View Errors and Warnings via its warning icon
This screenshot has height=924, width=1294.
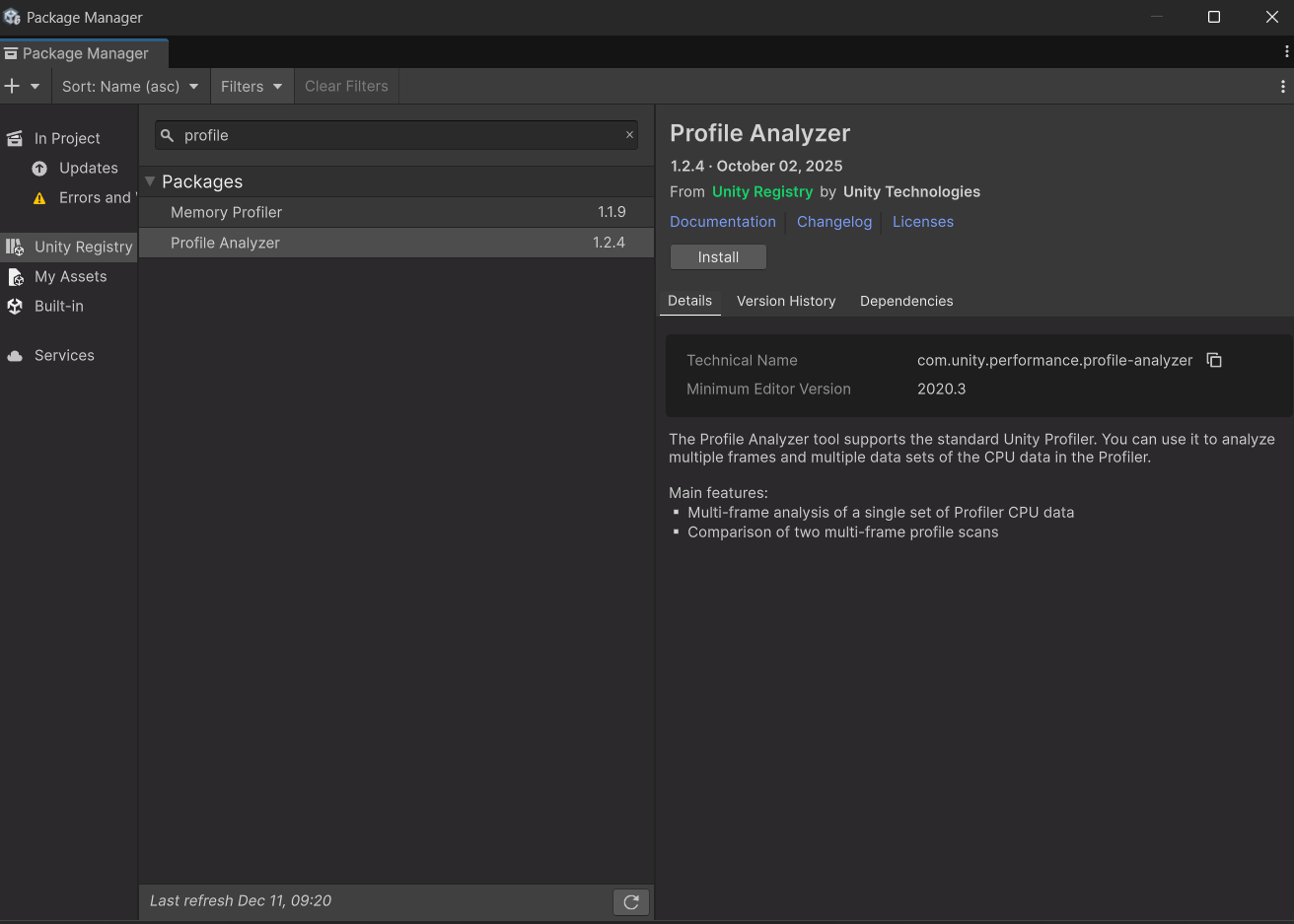pos(39,197)
